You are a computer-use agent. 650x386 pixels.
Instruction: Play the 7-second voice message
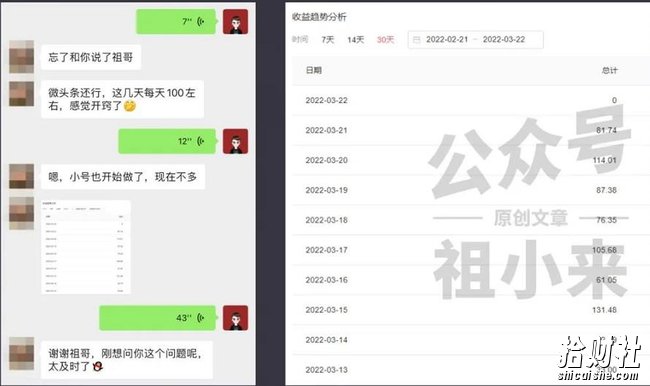tap(176, 22)
